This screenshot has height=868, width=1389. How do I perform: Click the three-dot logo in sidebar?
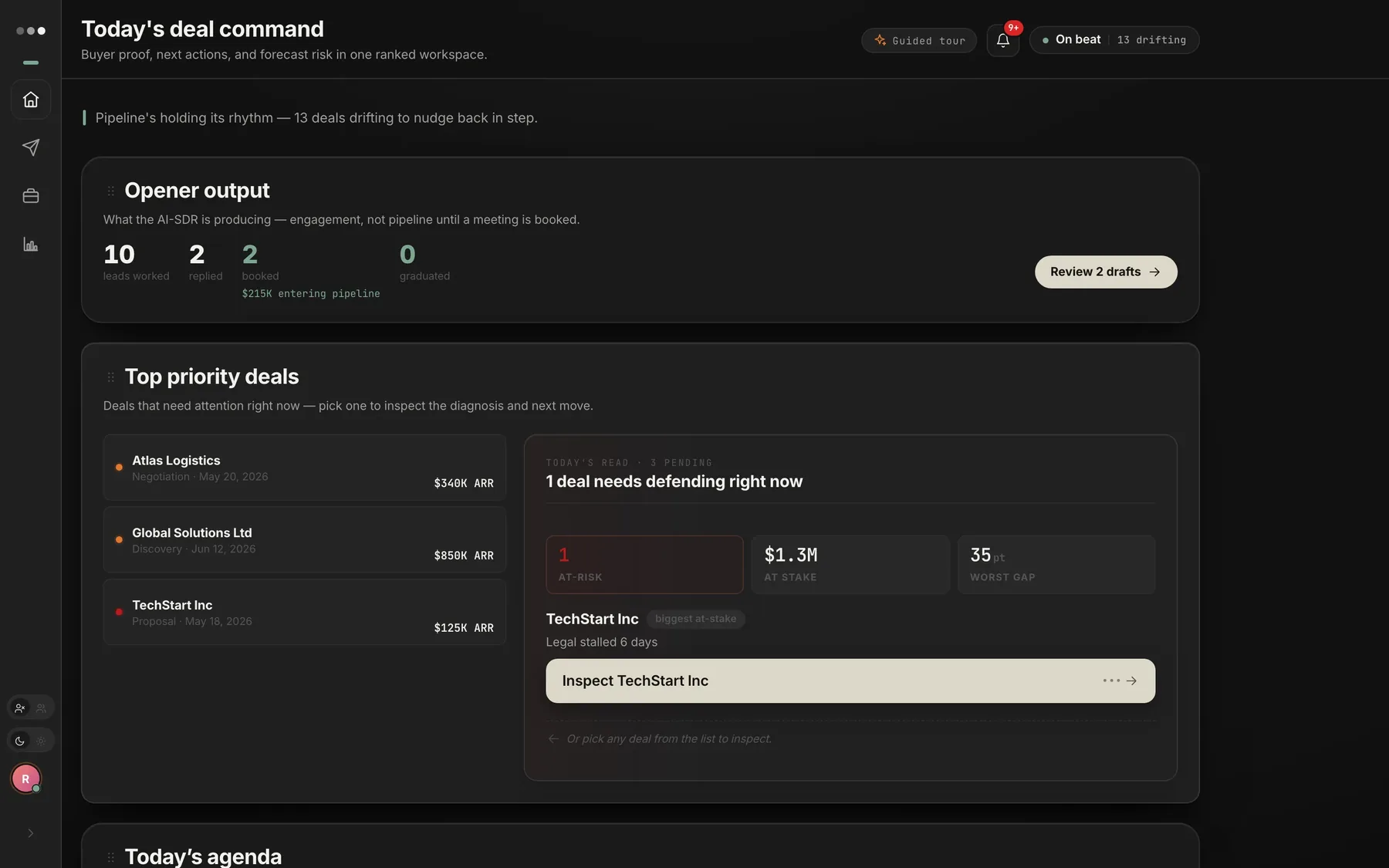31,31
